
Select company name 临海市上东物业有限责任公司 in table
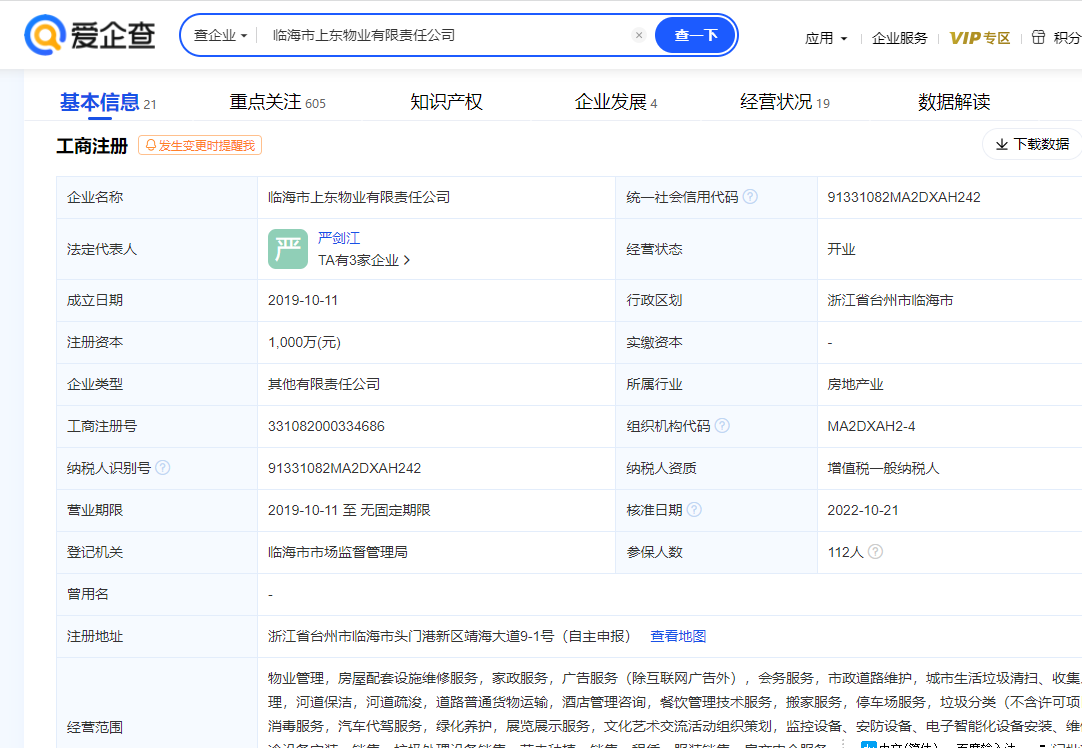359,197
